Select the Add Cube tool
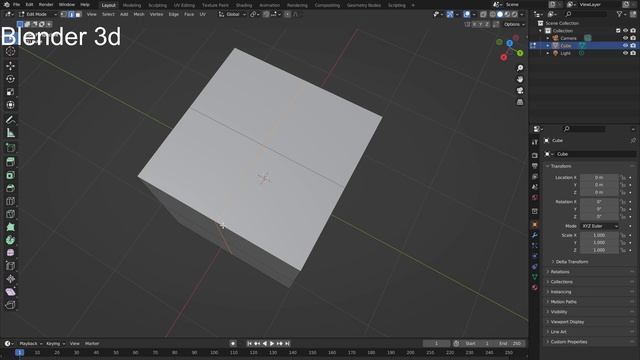Screen dimensions: 640x360 pyautogui.click(x=11, y=148)
